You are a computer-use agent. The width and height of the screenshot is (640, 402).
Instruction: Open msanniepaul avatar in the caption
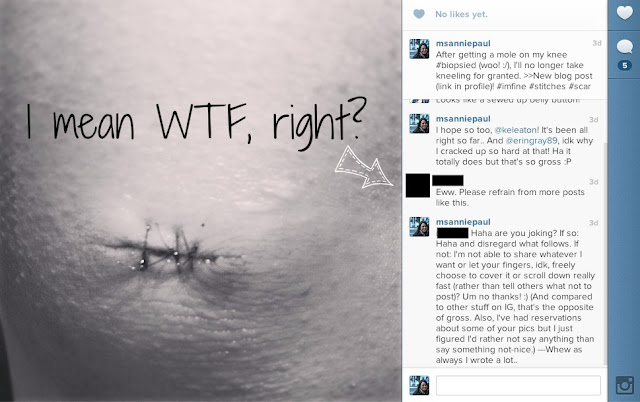(419, 49)
